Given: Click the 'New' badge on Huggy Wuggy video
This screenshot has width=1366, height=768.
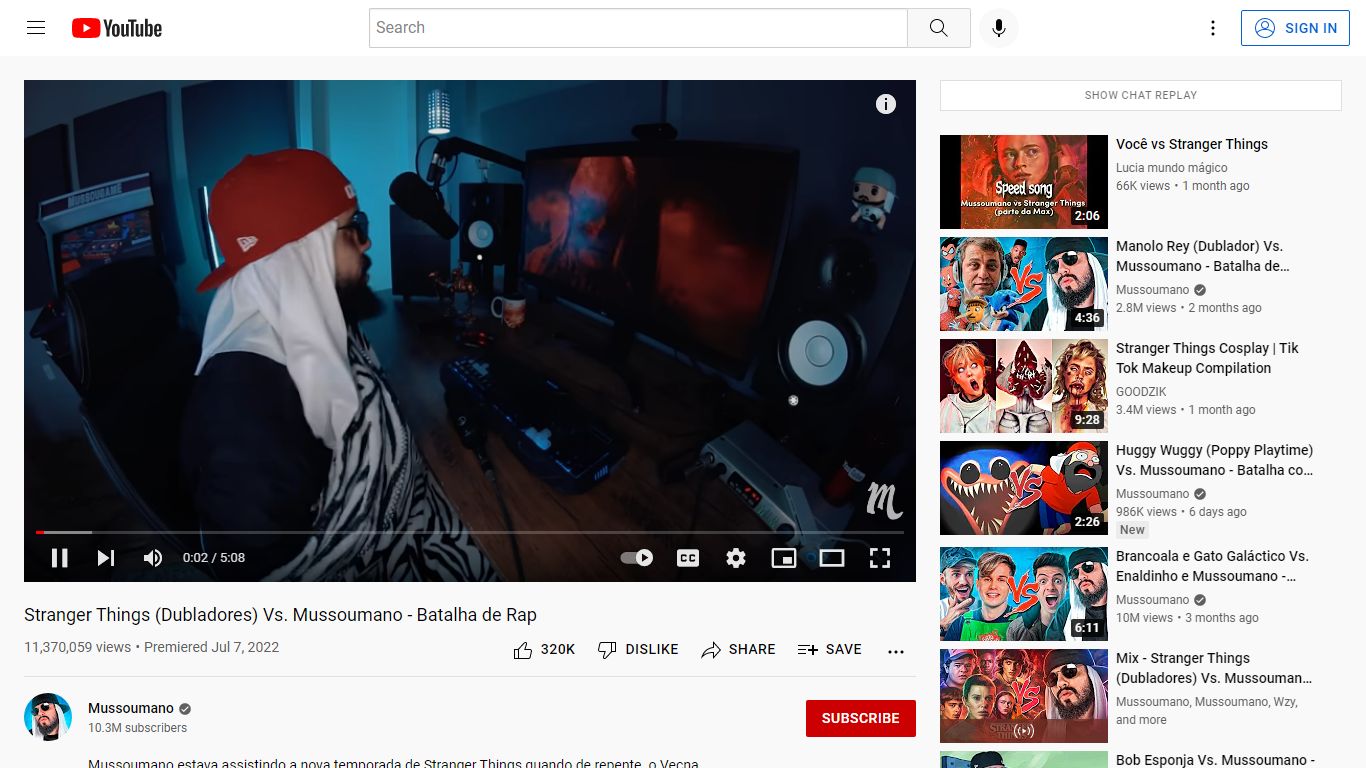Looking at the screenshot, I should pyautogui.click(x=1132, y=530).
